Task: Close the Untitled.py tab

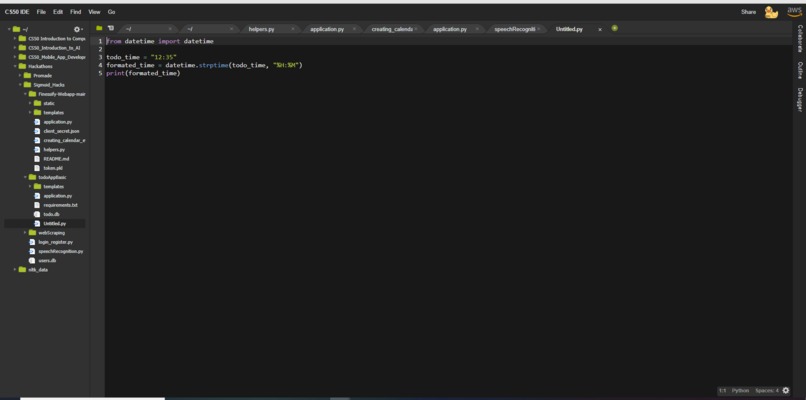Action: (599, 29)
